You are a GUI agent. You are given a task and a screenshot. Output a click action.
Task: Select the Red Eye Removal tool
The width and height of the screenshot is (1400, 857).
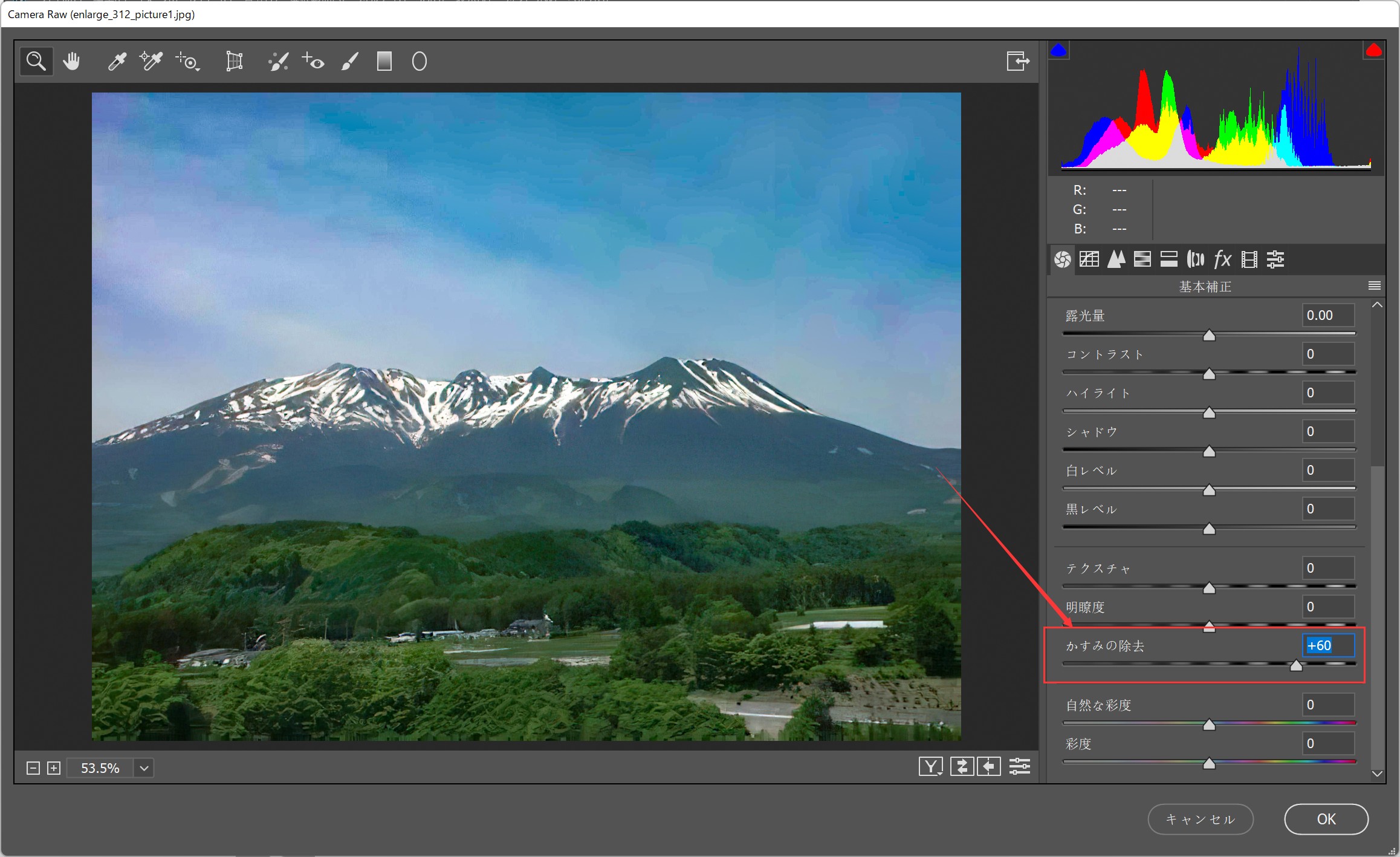313,61
